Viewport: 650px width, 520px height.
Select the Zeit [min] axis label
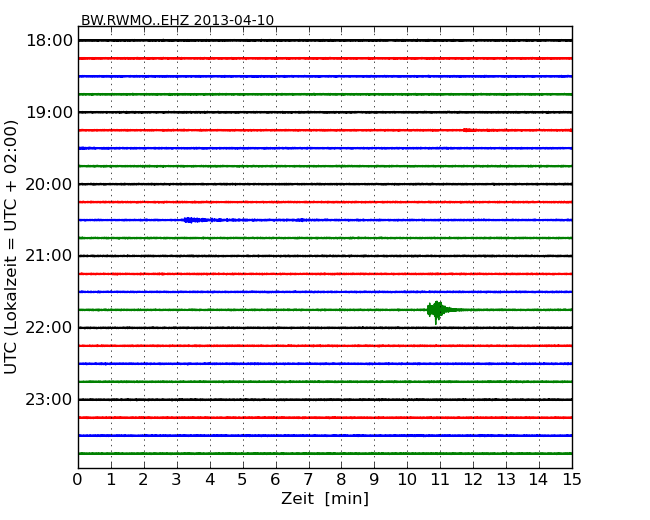pos(325,499)
